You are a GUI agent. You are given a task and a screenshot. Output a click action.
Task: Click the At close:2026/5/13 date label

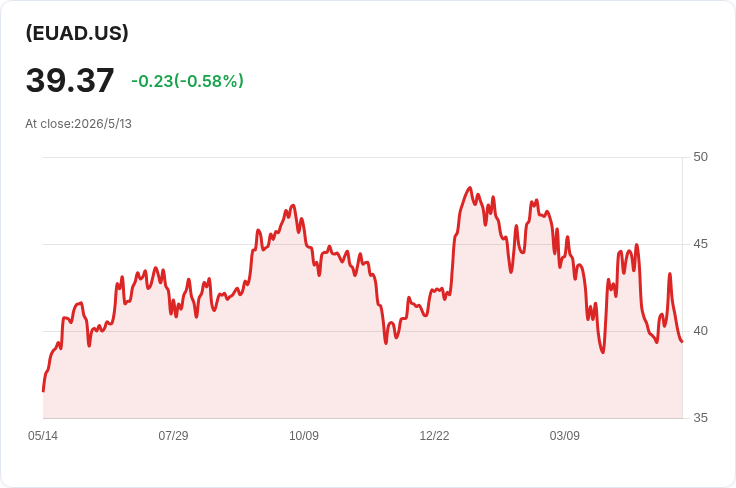point(78,124)
